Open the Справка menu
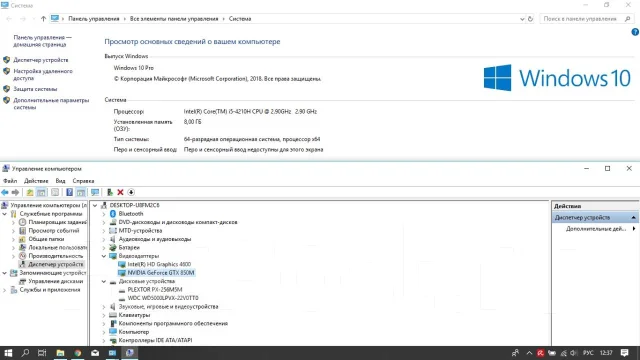Screen dimensions: 640x360 click(x=83, y=181)
